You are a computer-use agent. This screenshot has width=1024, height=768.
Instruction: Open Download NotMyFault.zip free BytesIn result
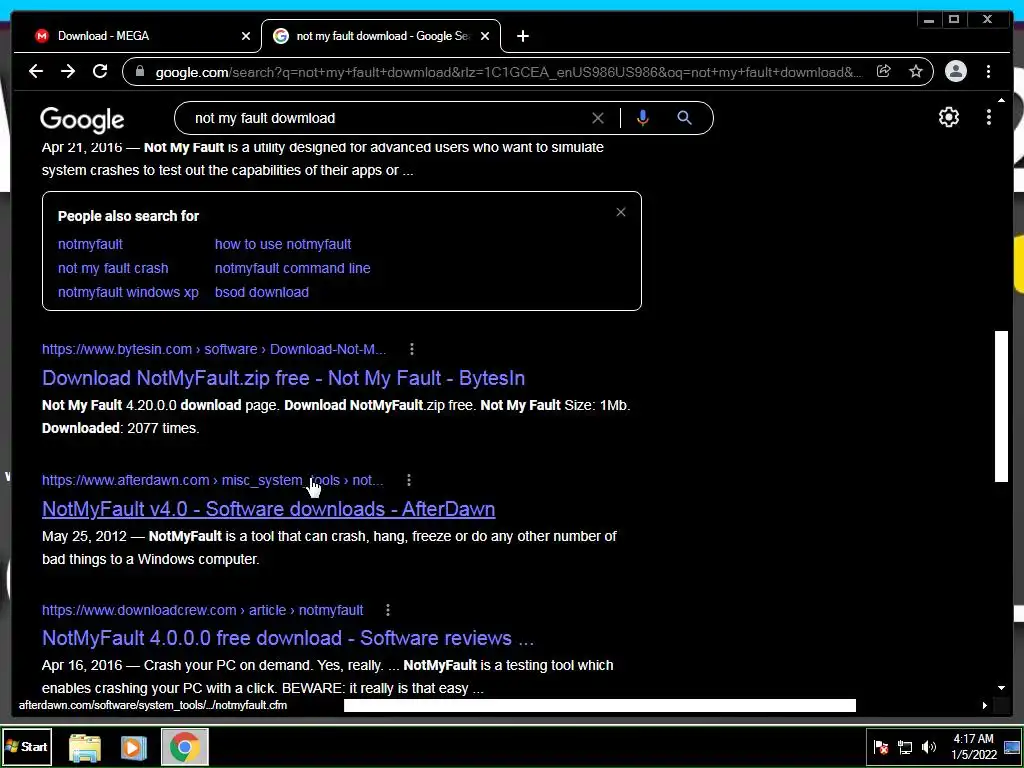tap(283, 378)
